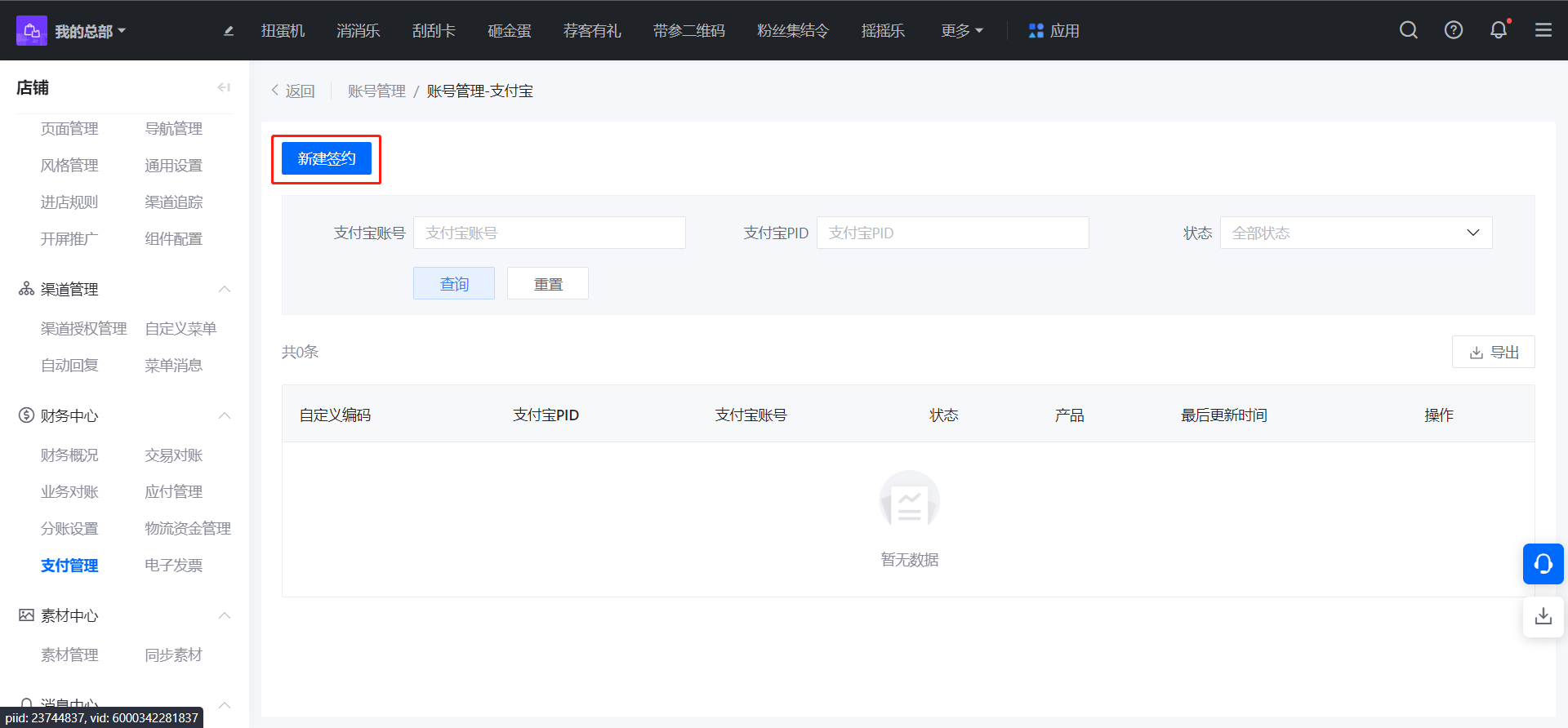
Task: Click the edit pencil icon beside navigation
Action: 229,31
